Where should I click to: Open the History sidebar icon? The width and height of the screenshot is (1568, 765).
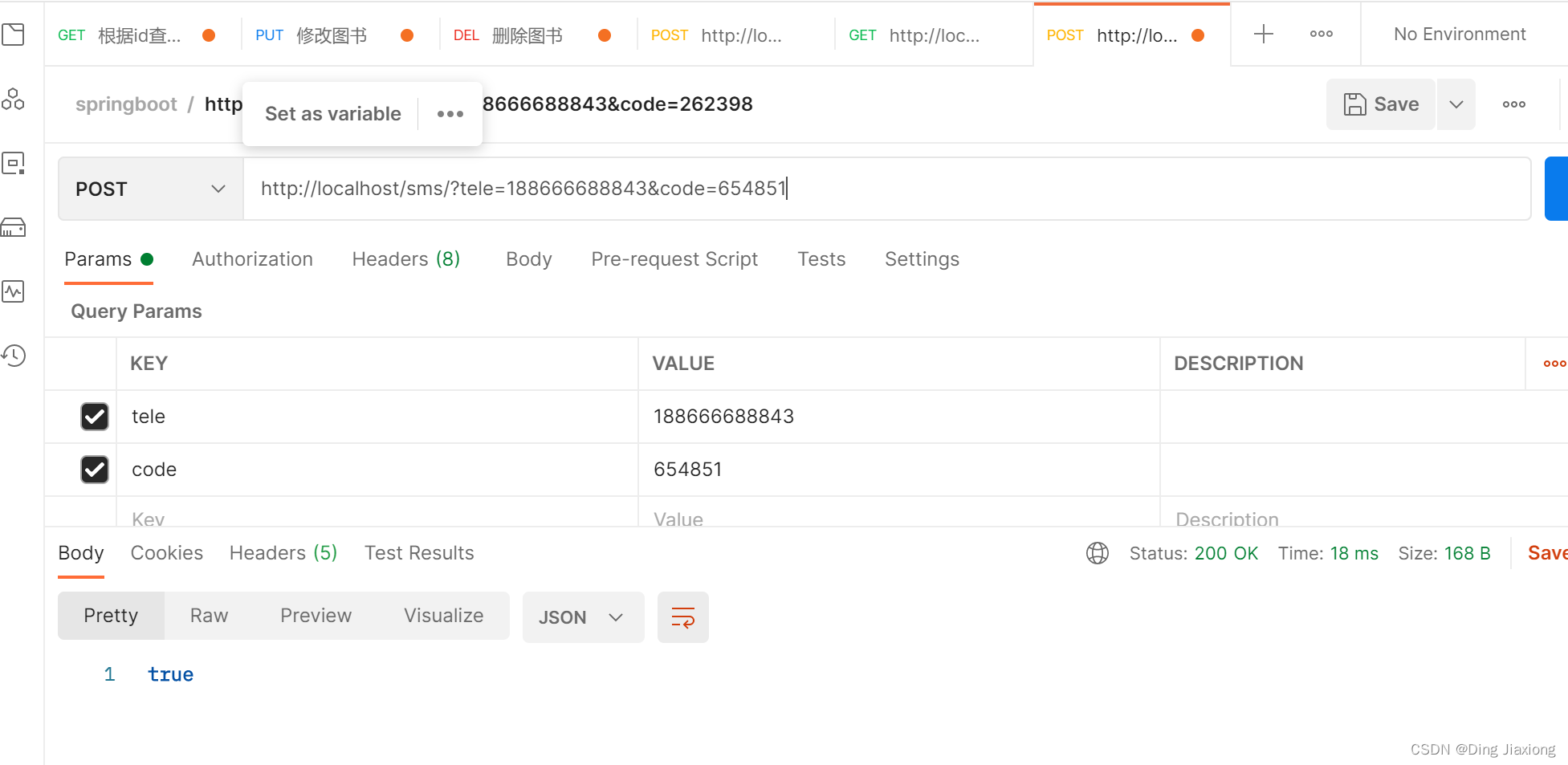(13, 356)
